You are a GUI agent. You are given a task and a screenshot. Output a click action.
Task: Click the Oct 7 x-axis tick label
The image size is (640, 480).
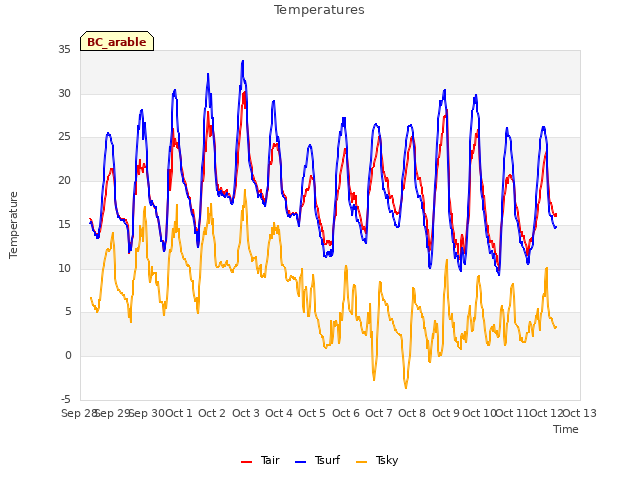(379, 413)
